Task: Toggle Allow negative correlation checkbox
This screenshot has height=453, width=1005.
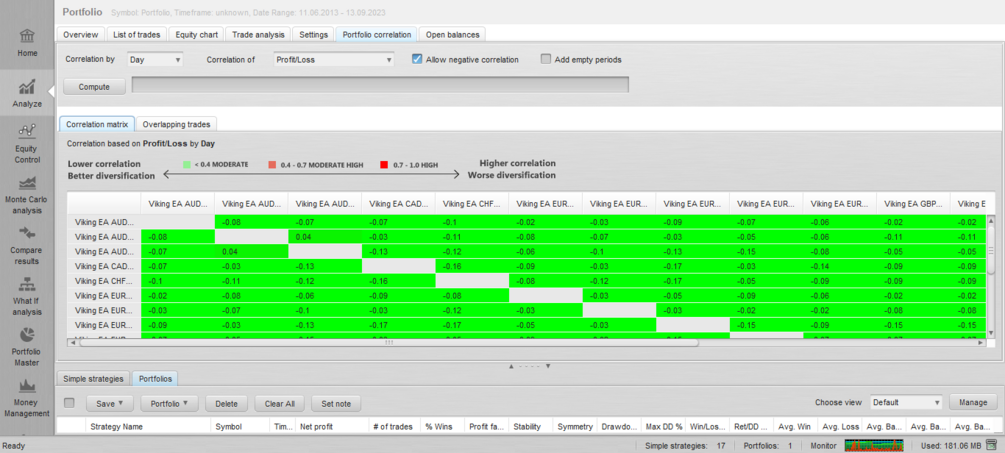Action: [x=417, y=60]
